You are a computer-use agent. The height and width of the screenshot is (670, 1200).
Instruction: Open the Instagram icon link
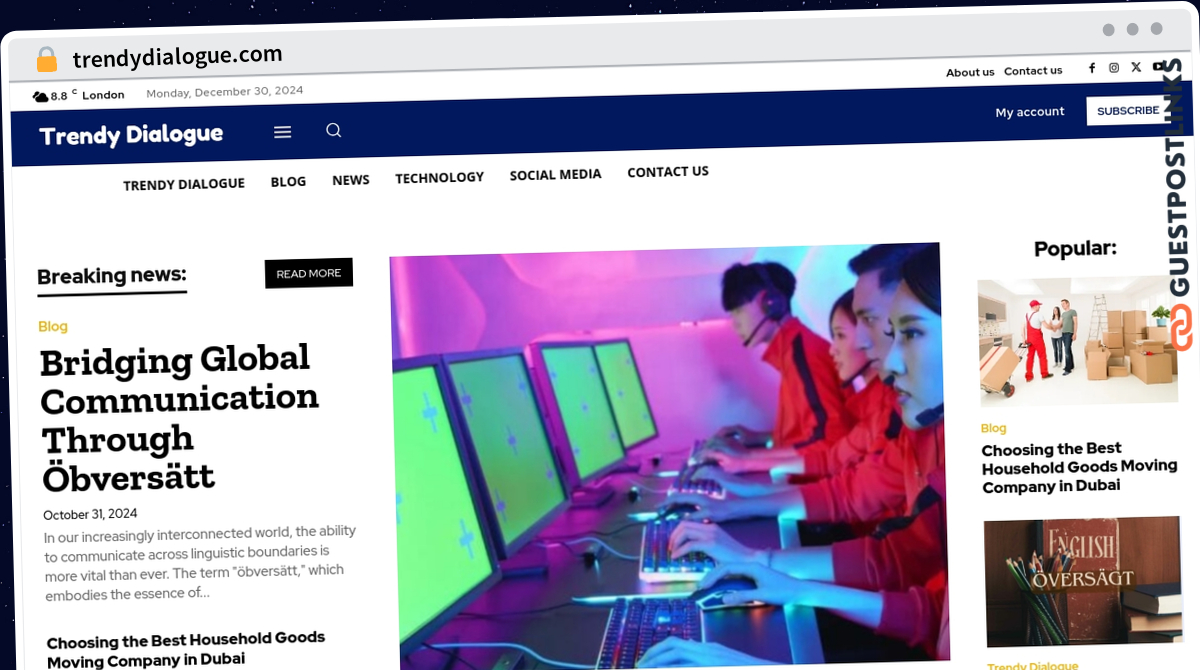click(1114, 68)
